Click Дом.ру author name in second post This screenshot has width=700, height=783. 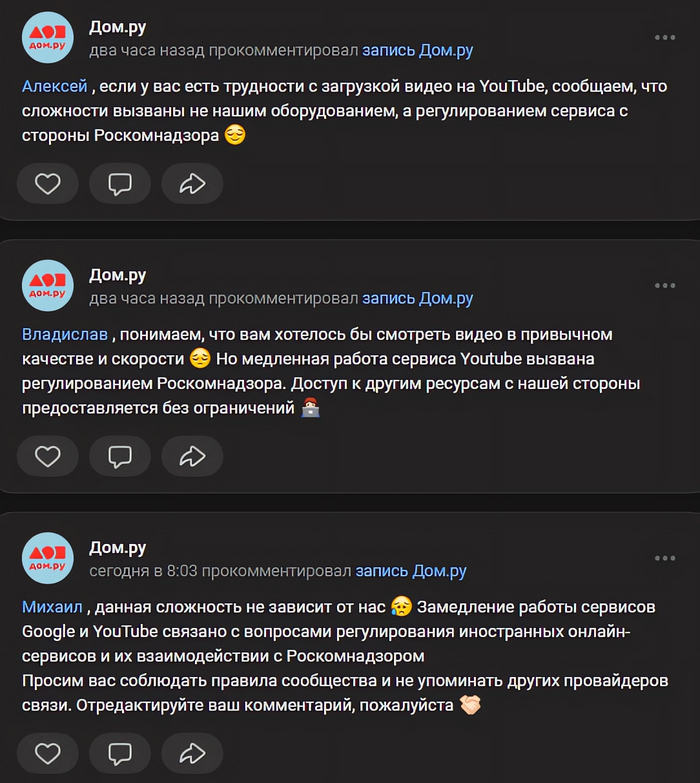coord(118,275)
